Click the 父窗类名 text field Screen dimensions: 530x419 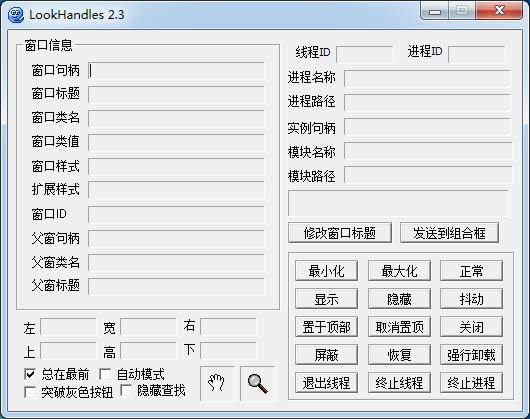176,263
